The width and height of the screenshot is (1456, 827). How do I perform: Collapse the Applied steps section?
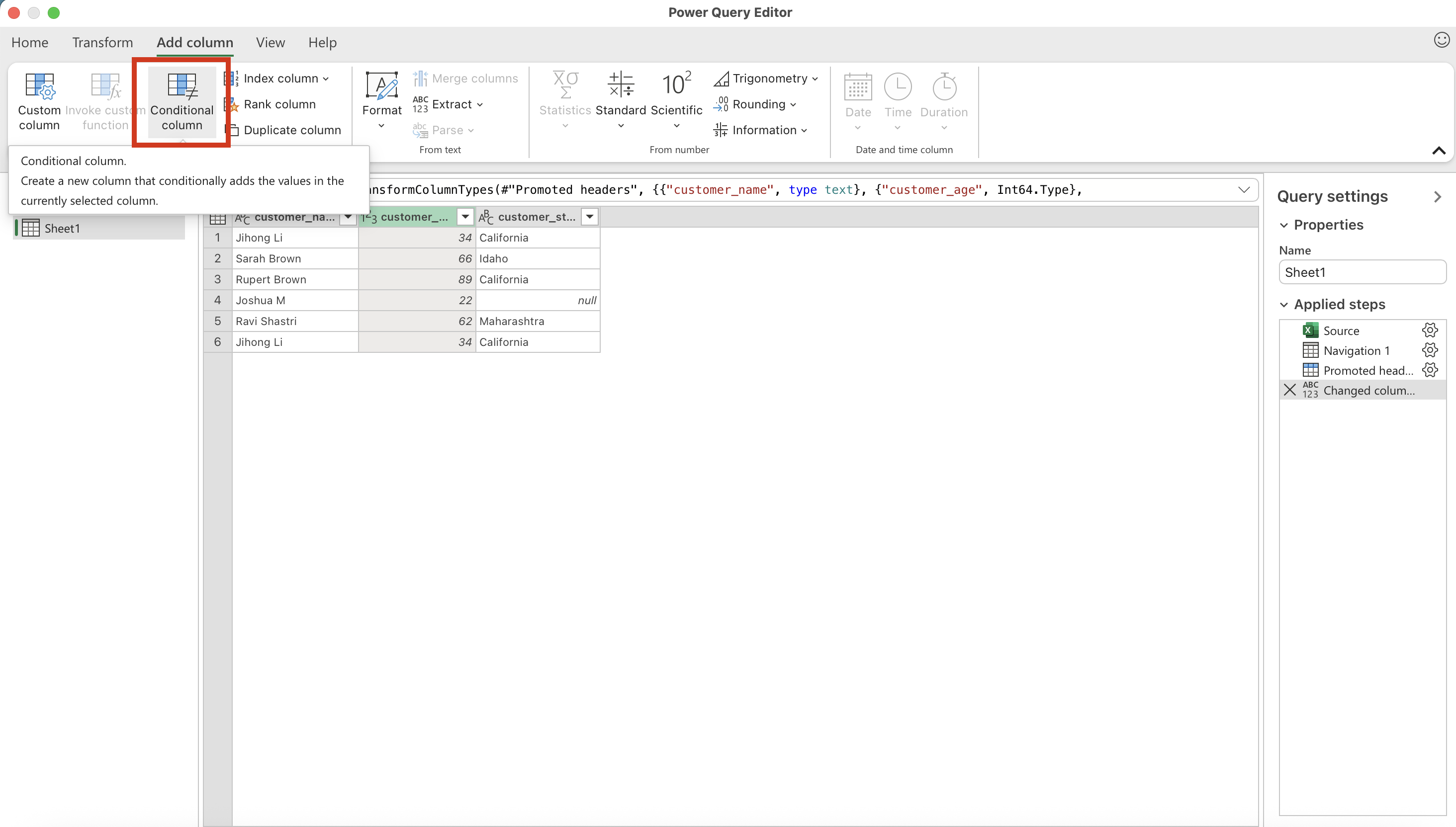click(x=1284, y=305)
